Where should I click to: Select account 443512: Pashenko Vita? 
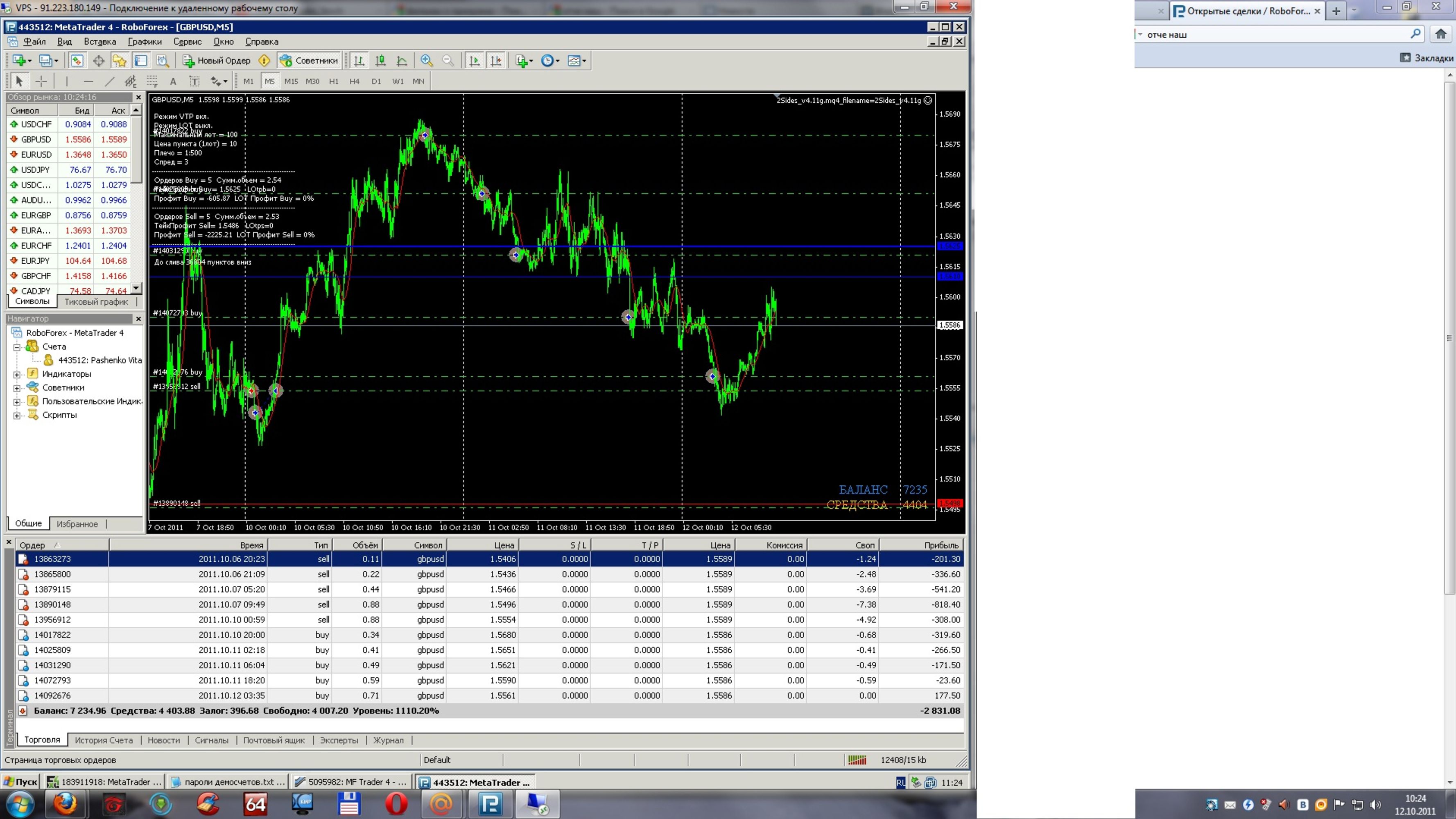[93, 360]
